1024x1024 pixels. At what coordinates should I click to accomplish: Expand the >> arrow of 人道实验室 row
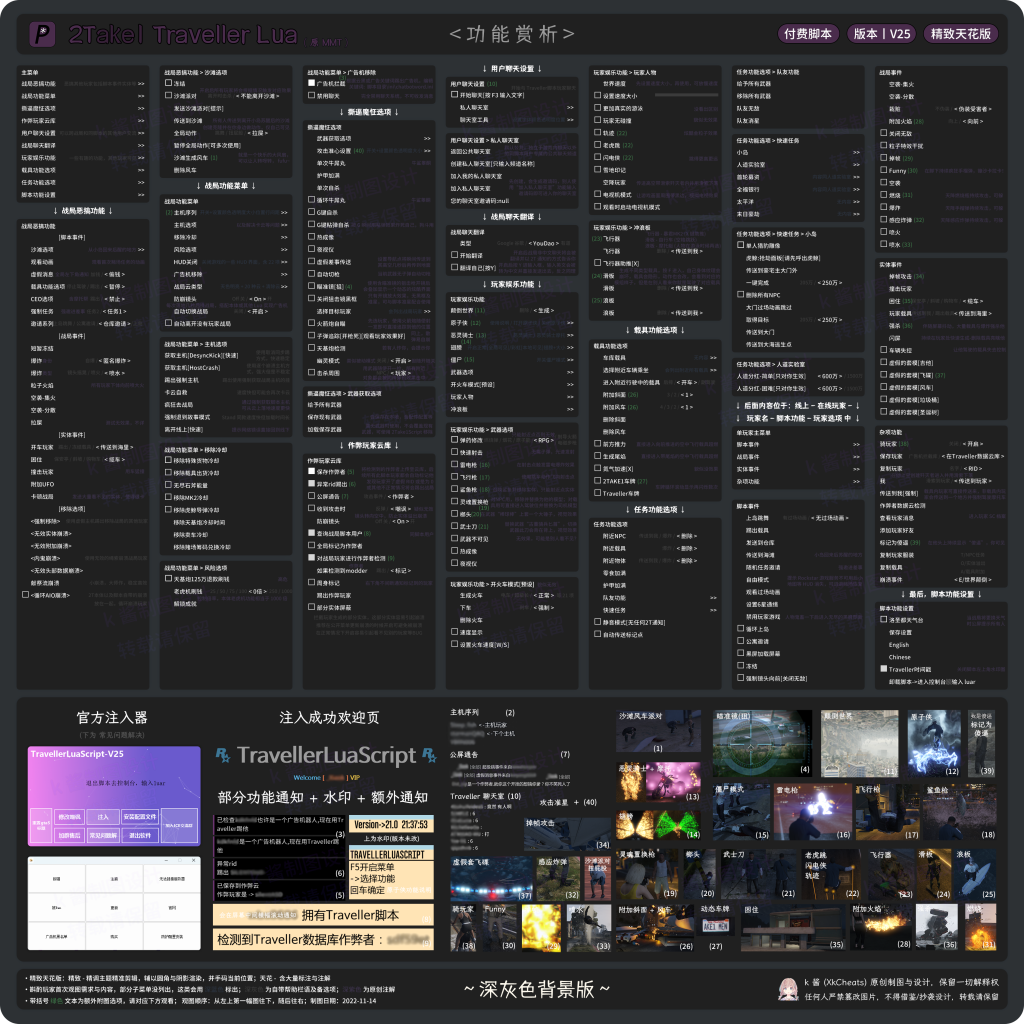[856, 165]
